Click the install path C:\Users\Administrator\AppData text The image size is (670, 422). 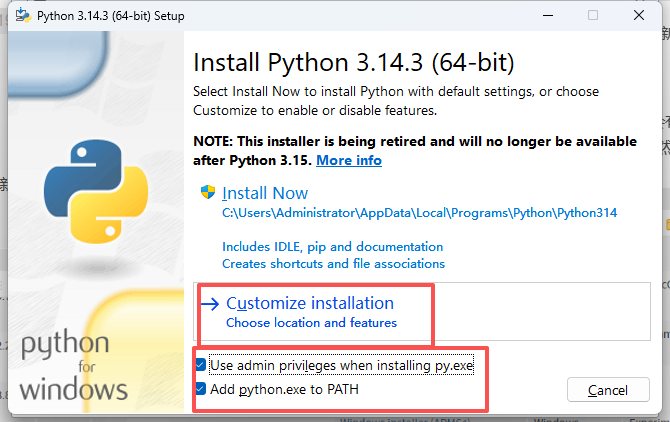(419, 213)
